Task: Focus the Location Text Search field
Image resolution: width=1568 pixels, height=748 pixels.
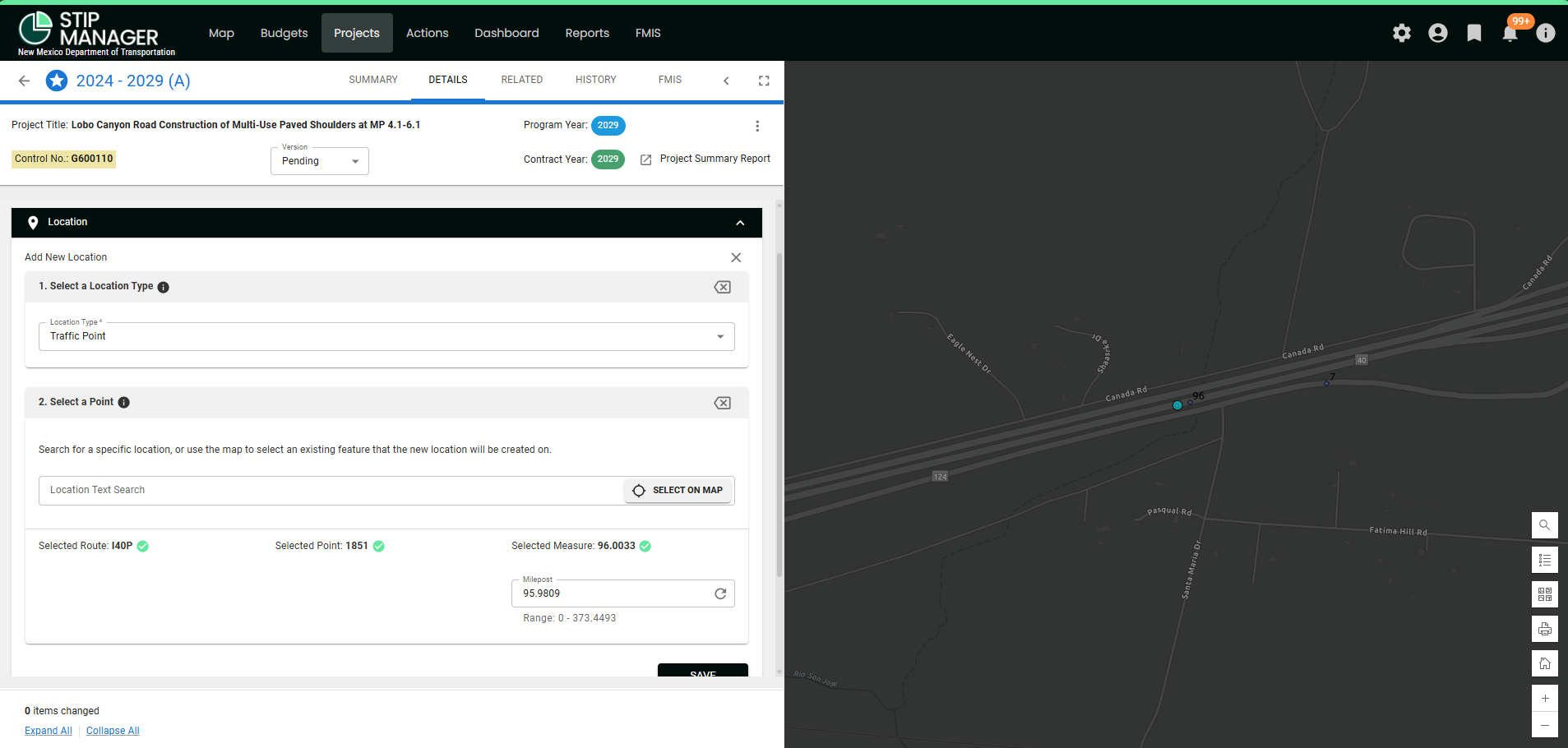Action: tap(331, 491)
